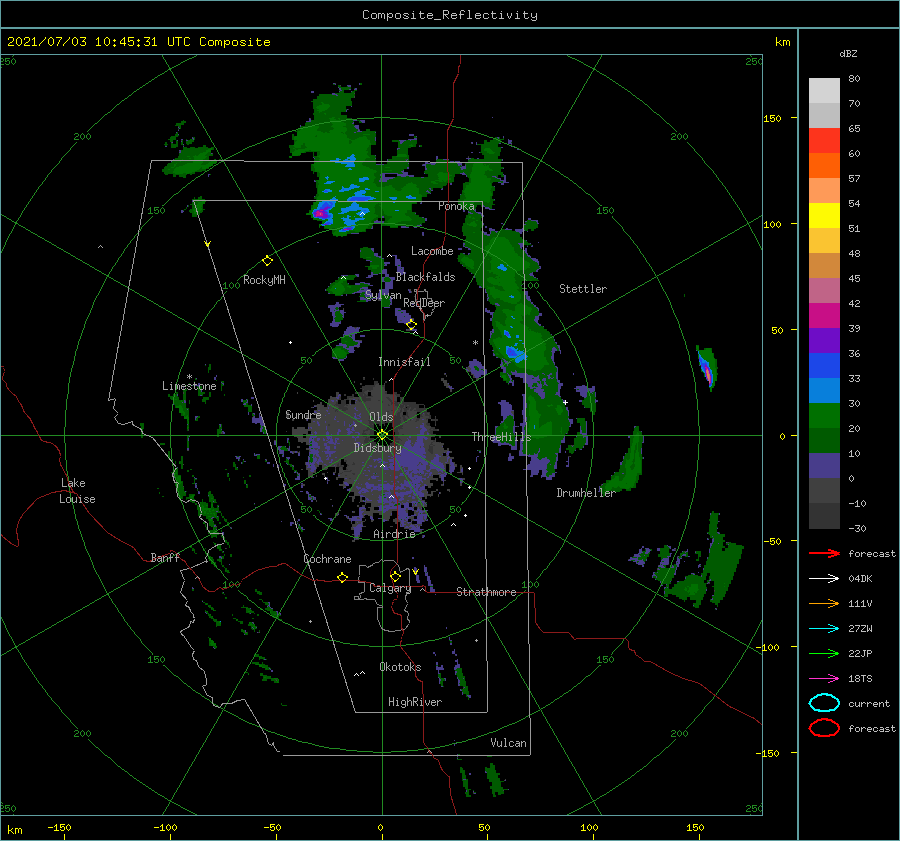The width and height of the screenshot is (900, 841).
Task: Click the yellow diamond marker above Calgary
Action: [395, 576]
